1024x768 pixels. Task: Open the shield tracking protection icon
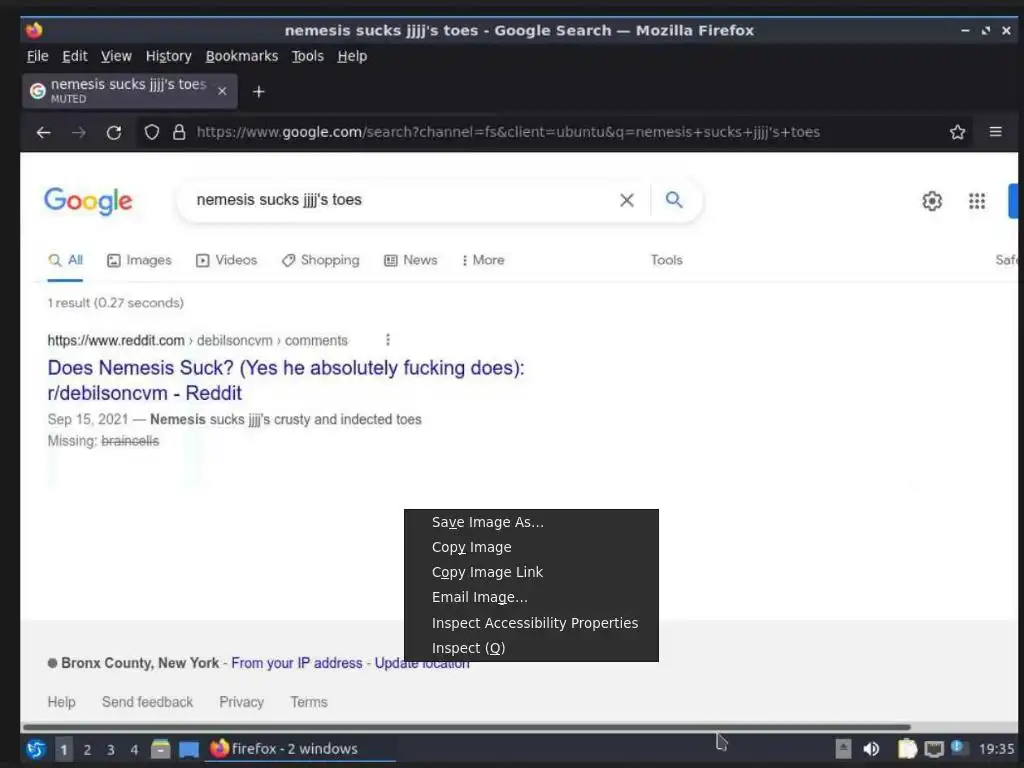[x=152, y=133]
